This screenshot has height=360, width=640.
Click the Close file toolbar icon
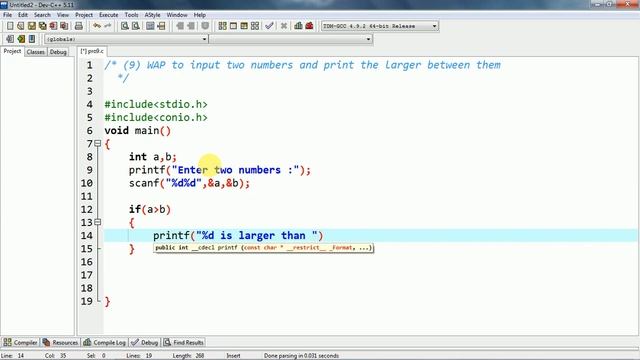pos(53,26)
